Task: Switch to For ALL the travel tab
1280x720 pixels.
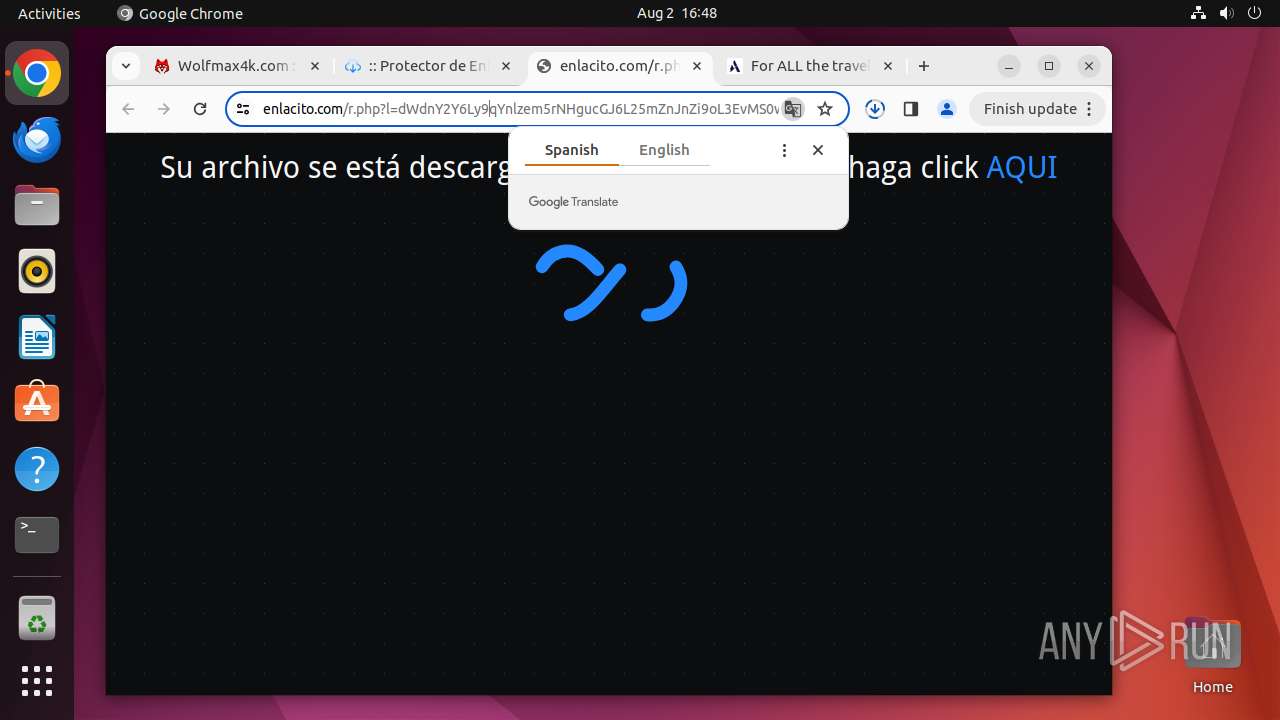Action: [808, 66]
